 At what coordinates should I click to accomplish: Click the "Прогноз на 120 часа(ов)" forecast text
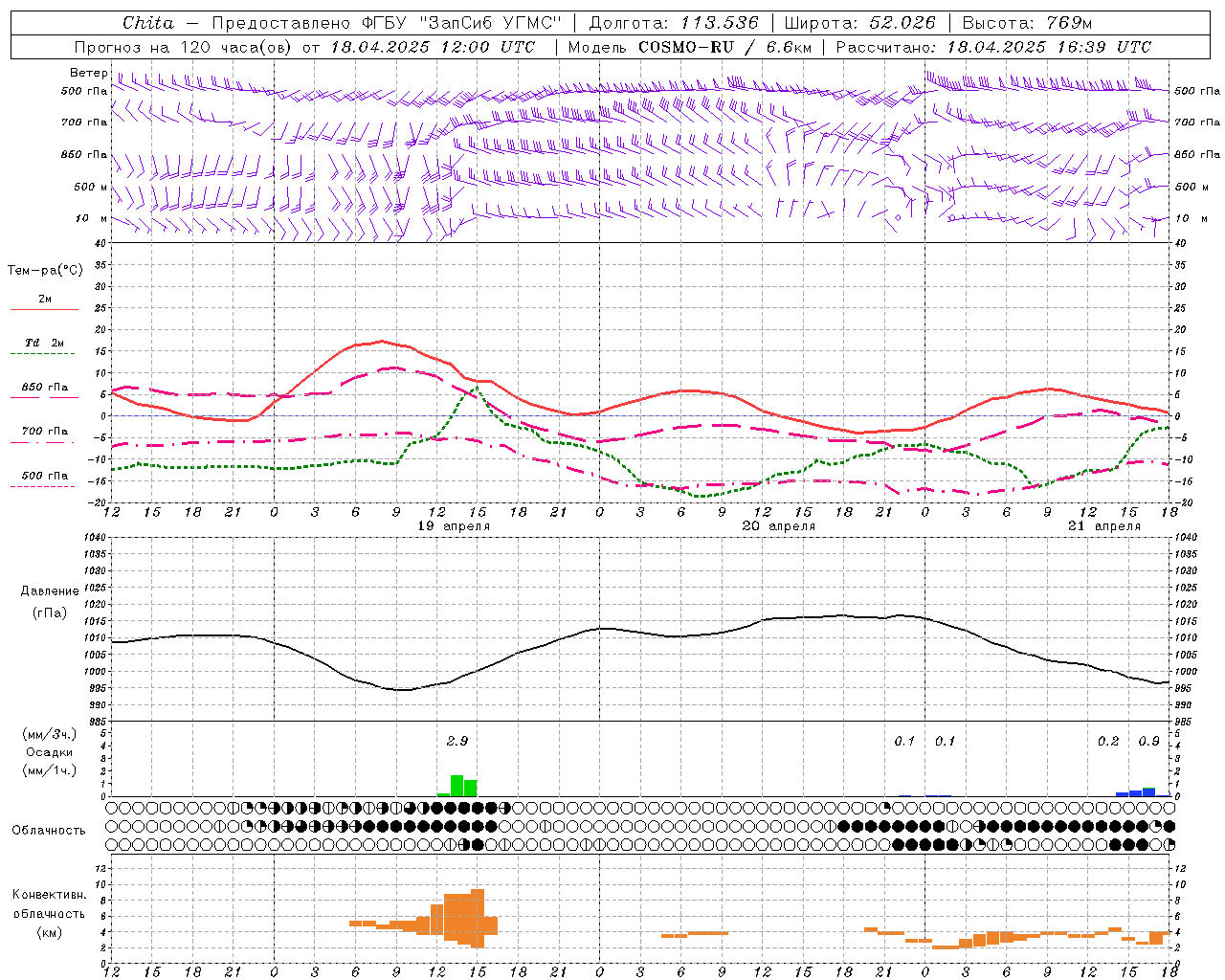pyautogui.click(x=183, y=47)
